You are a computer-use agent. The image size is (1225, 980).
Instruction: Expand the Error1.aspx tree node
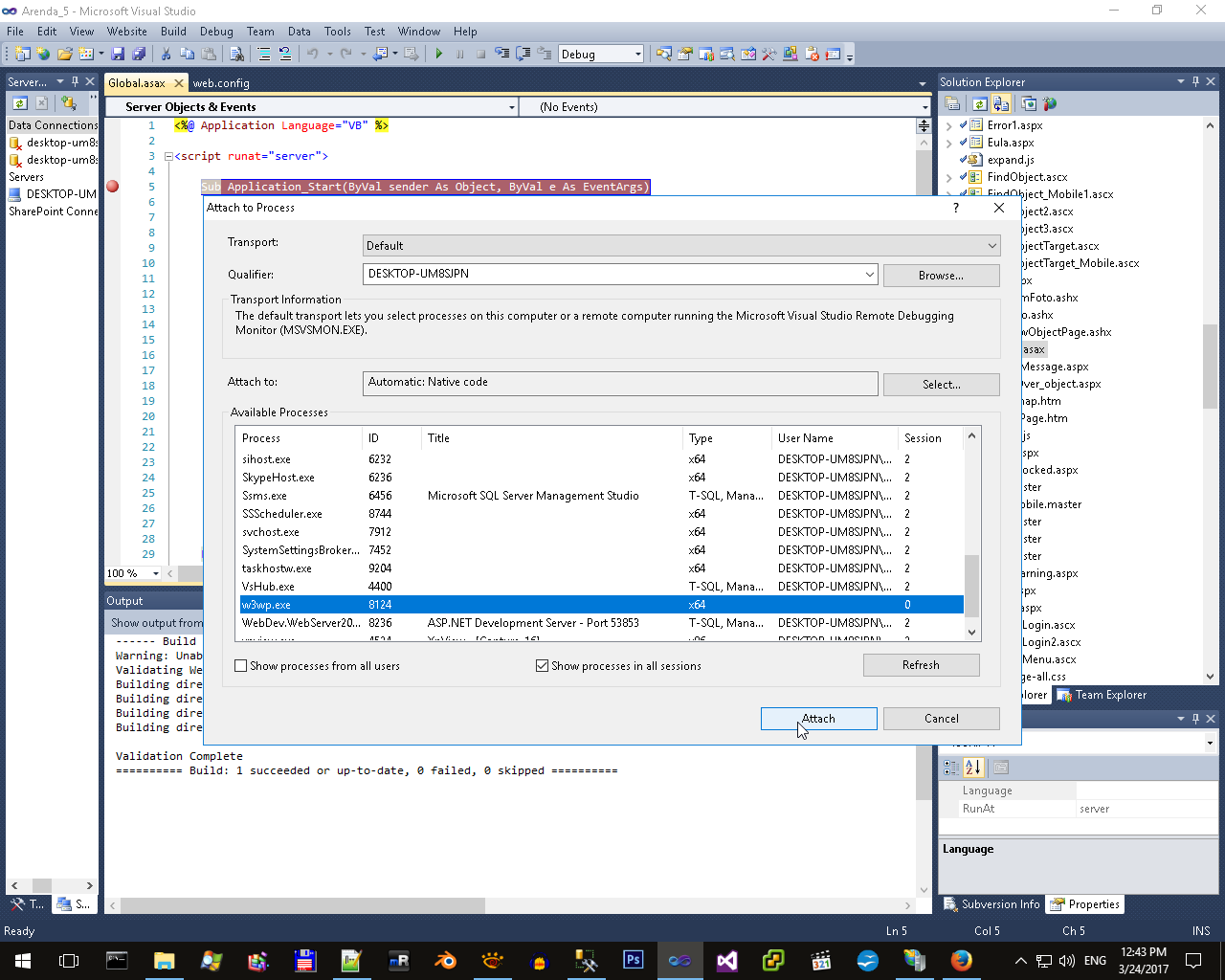click(x=948, y=125)
